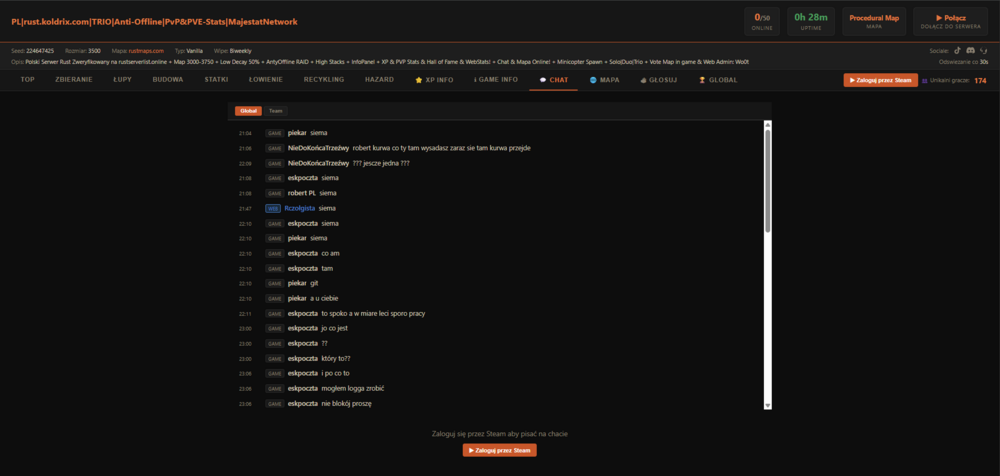Click the Unikalni gracze count 174
Viewport: 1000px width, 476px height.
click(x=980, y=80)
